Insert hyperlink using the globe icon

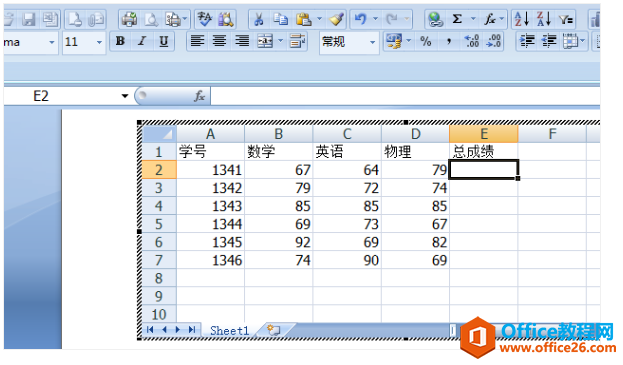435,19
